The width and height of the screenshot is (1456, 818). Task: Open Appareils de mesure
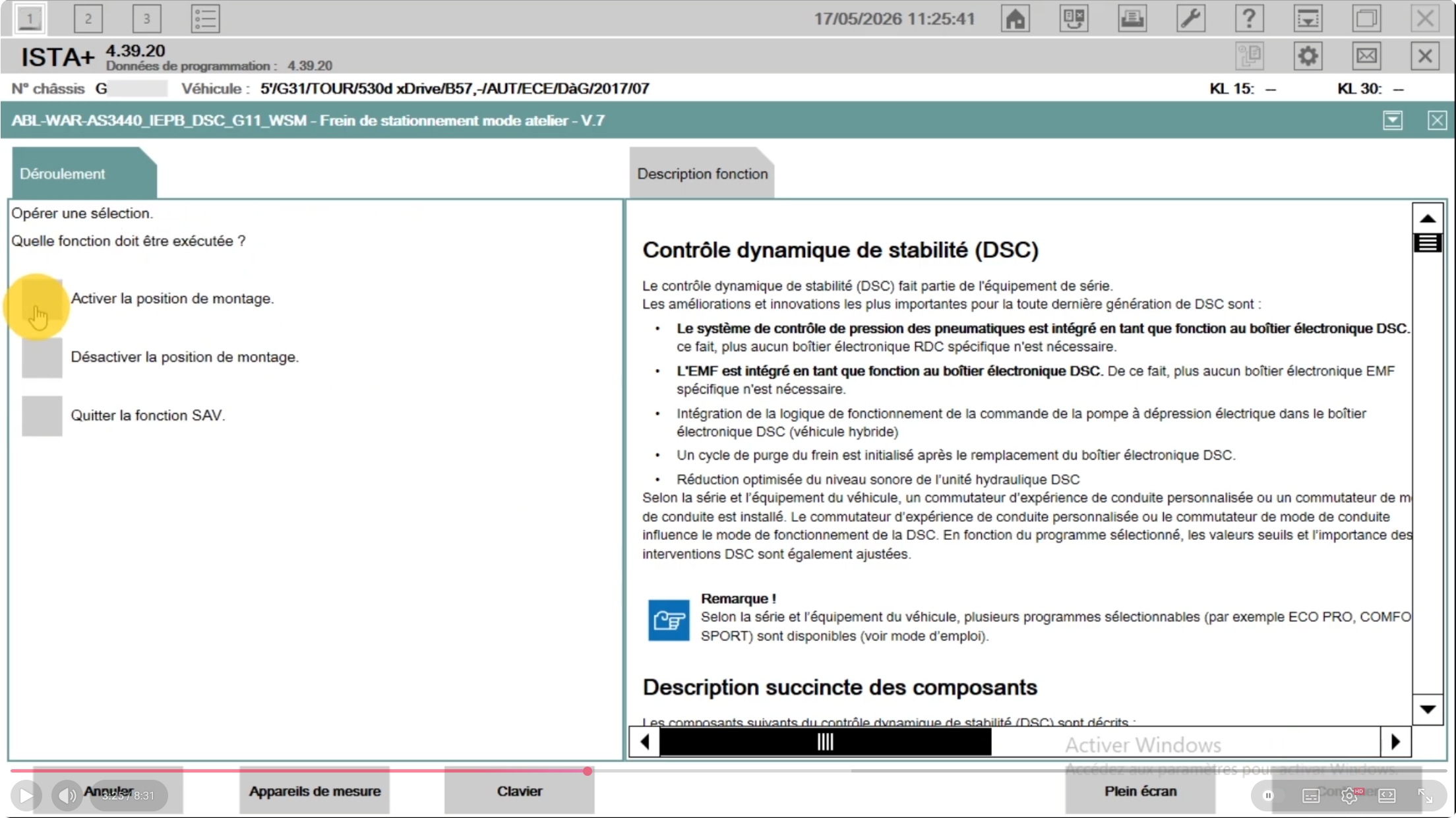point(315,791)
